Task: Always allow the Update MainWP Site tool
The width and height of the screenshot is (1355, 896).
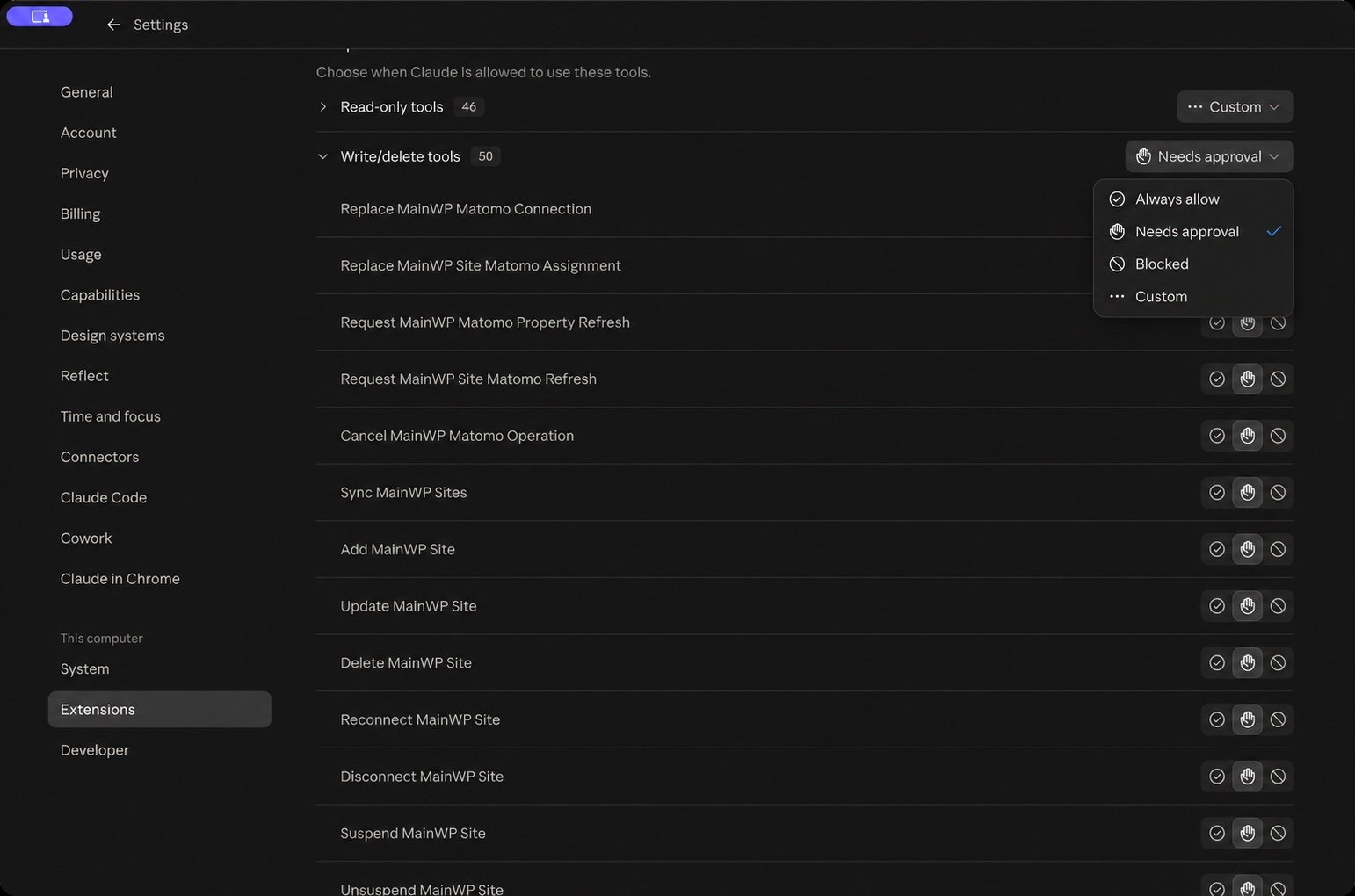Action: pos(1217,606)
